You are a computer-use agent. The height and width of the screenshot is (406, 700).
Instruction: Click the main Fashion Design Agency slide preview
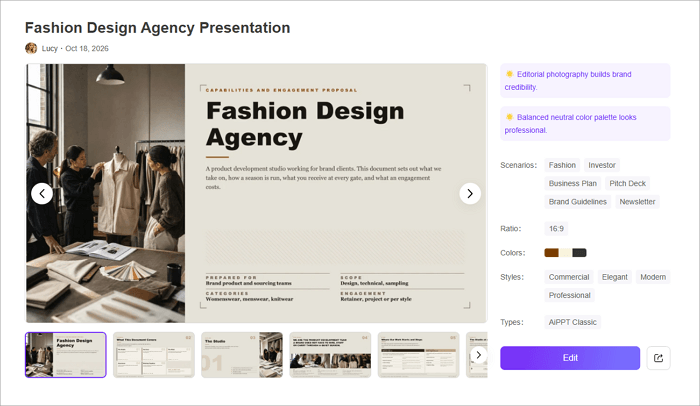pyautogui.click(x=257, y=193)
